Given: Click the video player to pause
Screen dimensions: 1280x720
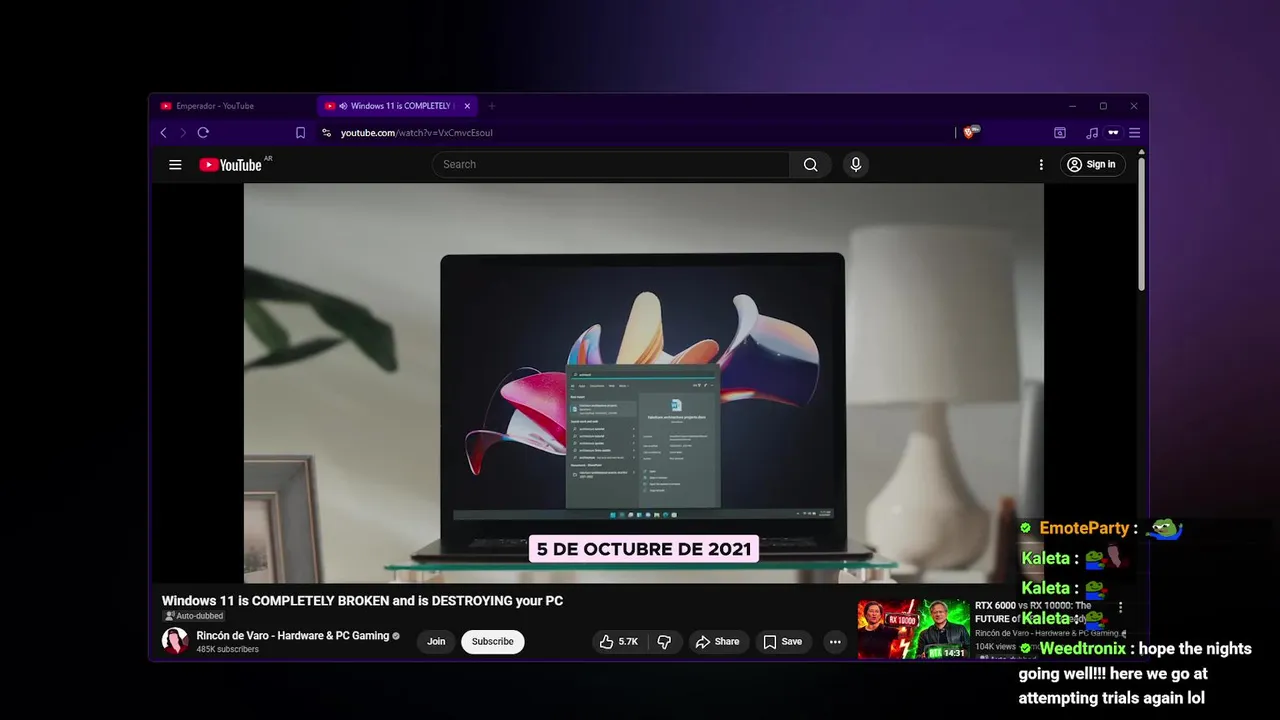Looking at the screenshot, I should click(643, 383).
